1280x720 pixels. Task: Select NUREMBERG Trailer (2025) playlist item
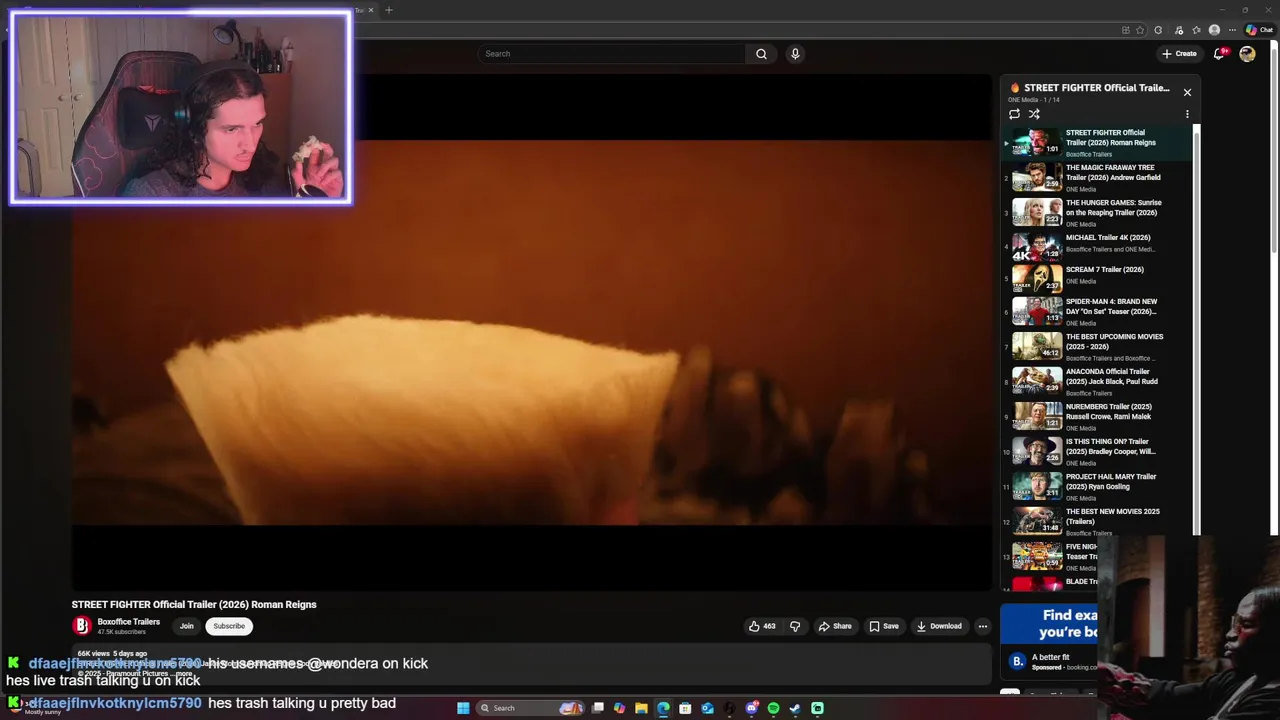1099,417
